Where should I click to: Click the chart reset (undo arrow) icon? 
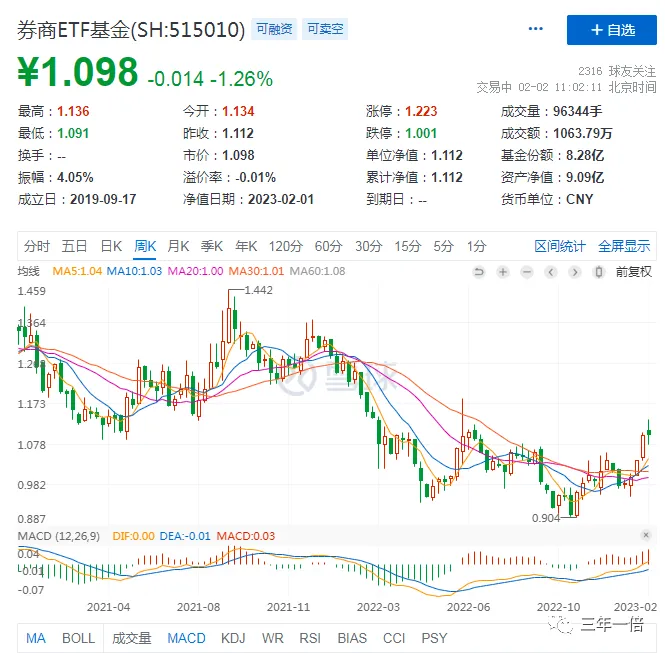point(479,272)
